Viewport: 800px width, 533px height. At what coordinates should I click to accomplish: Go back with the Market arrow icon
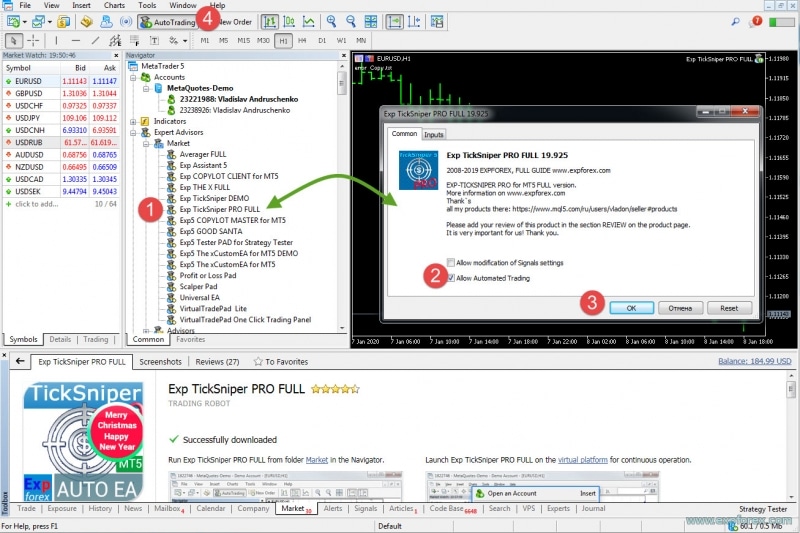pyautogui.click(x=20, y=361)
